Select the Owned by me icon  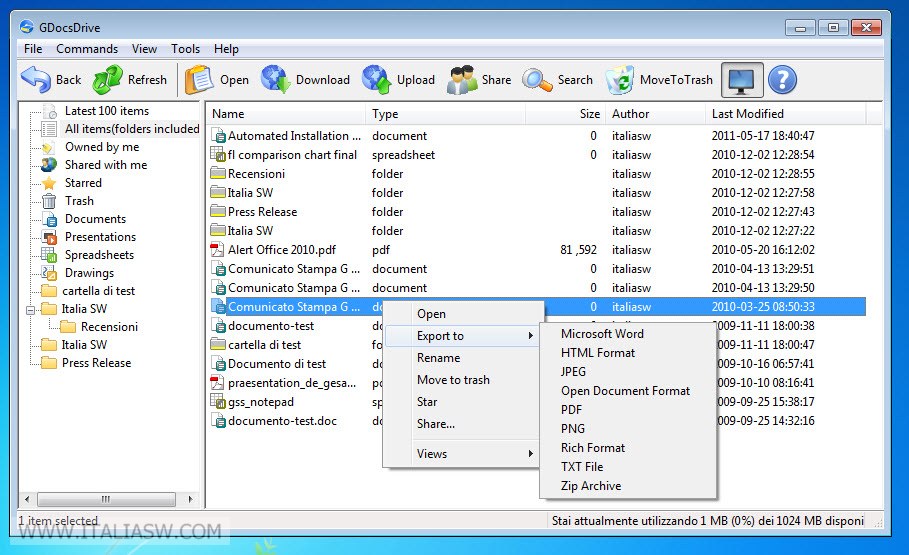click(49, 147)
